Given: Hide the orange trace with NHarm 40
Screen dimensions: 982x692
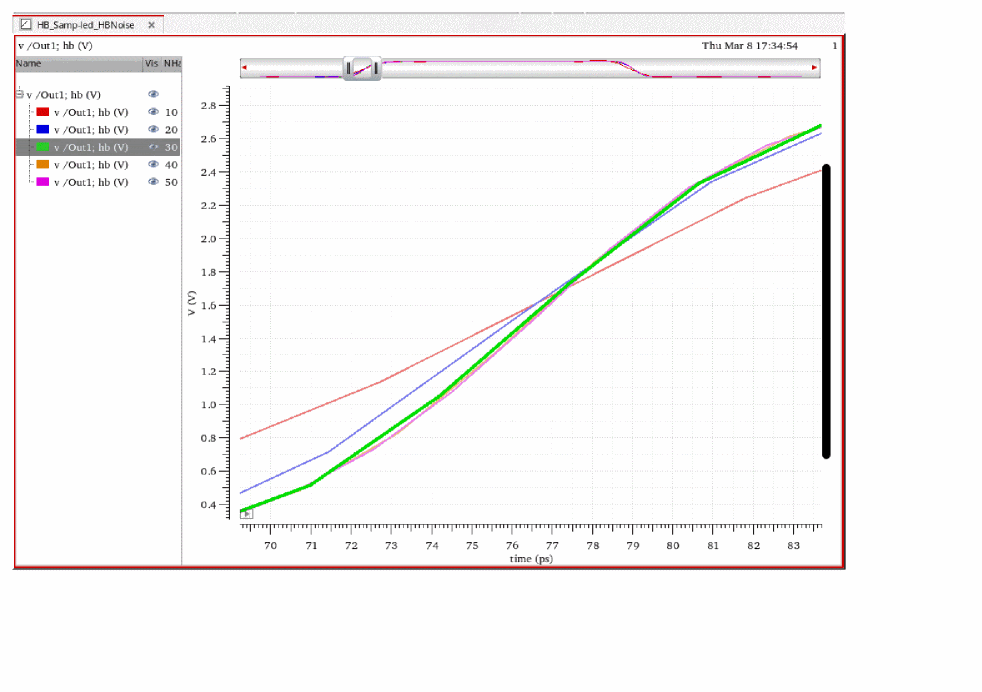Looking at the screenshot, I should [153, 165].
